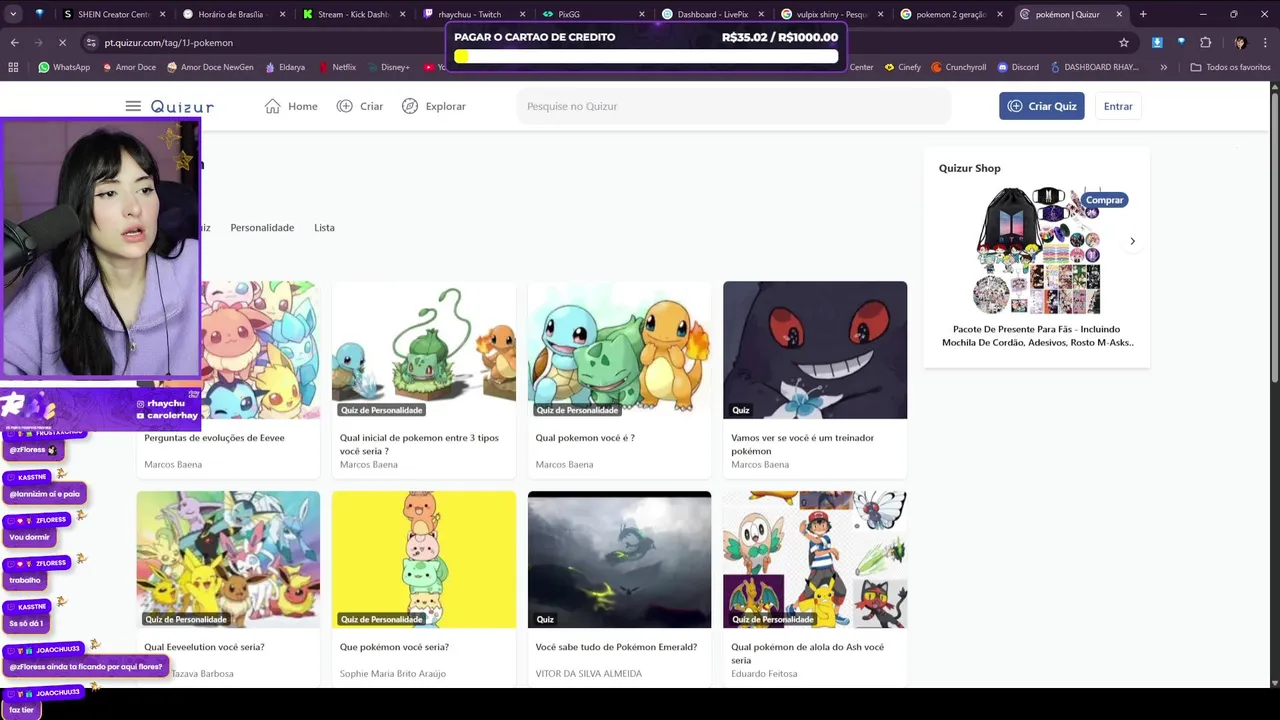This screenshot has height=720, width=1280.
Task: Go to the Home page link
Action: (x=291, y=106)
